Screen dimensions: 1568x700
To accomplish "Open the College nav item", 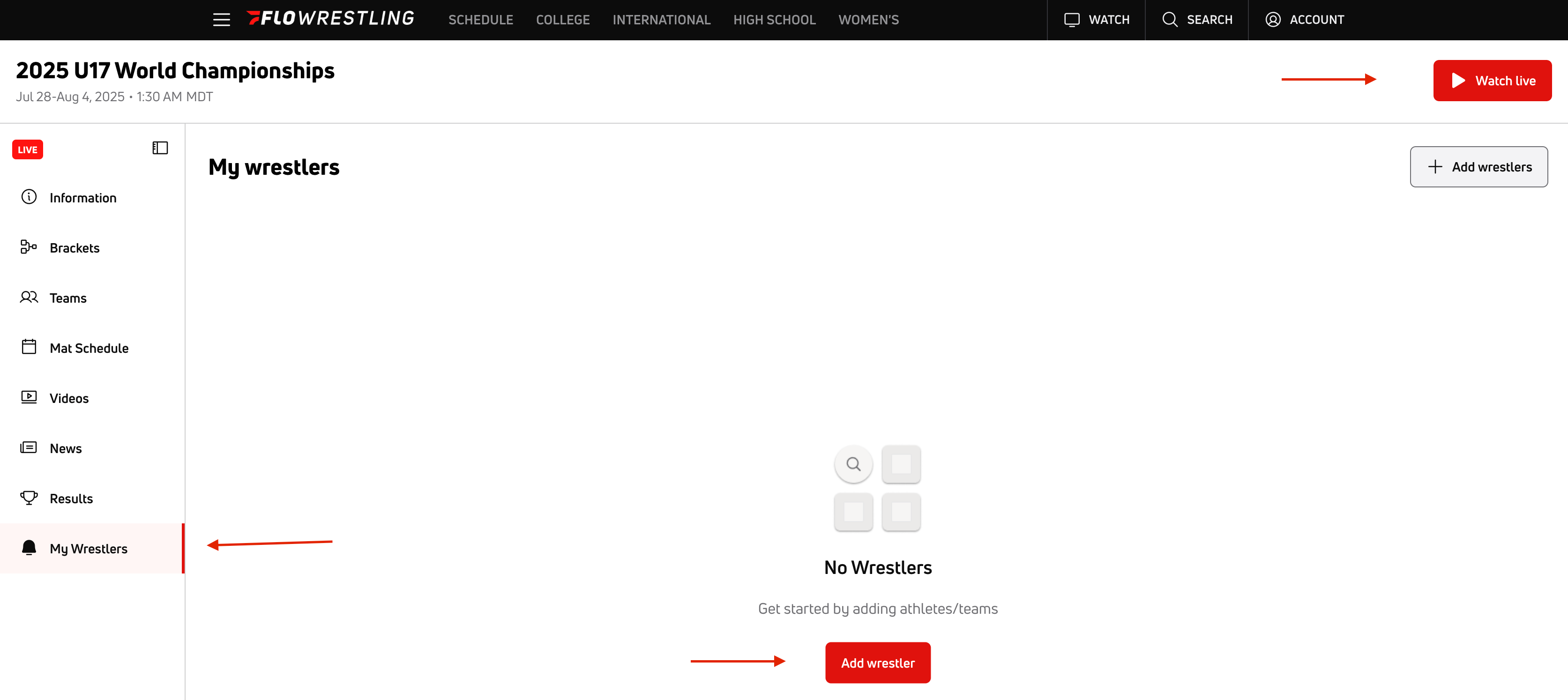I will coord(562,20).
